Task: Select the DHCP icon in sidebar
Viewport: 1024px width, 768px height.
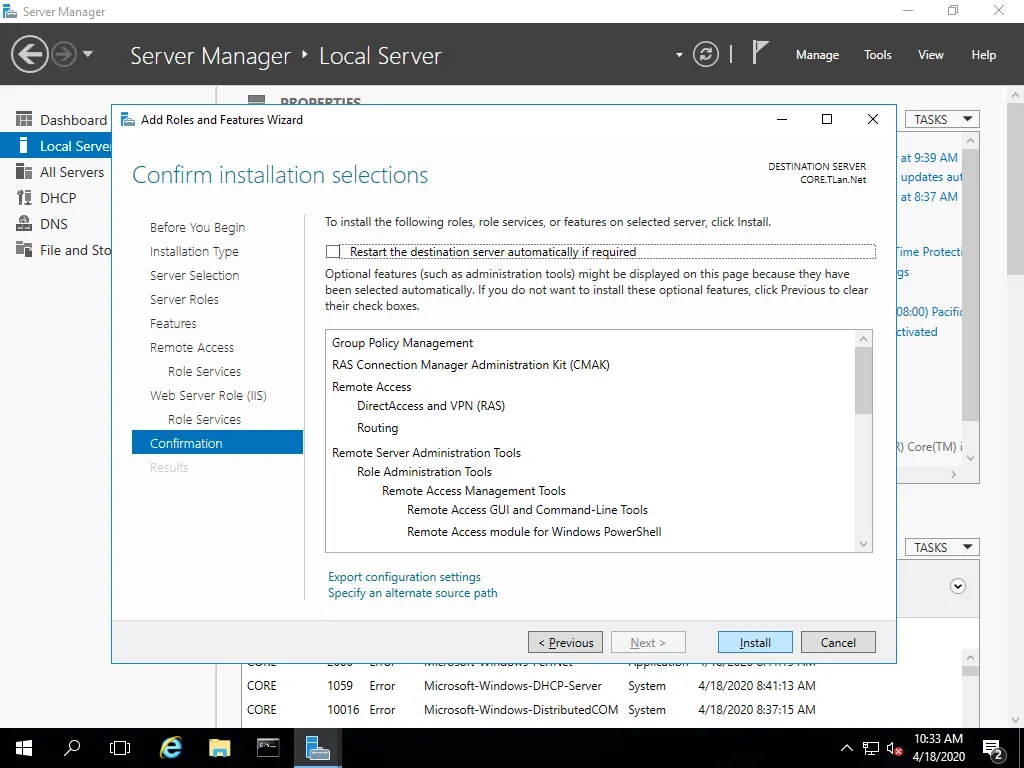Action: click(x=24, y=198)
